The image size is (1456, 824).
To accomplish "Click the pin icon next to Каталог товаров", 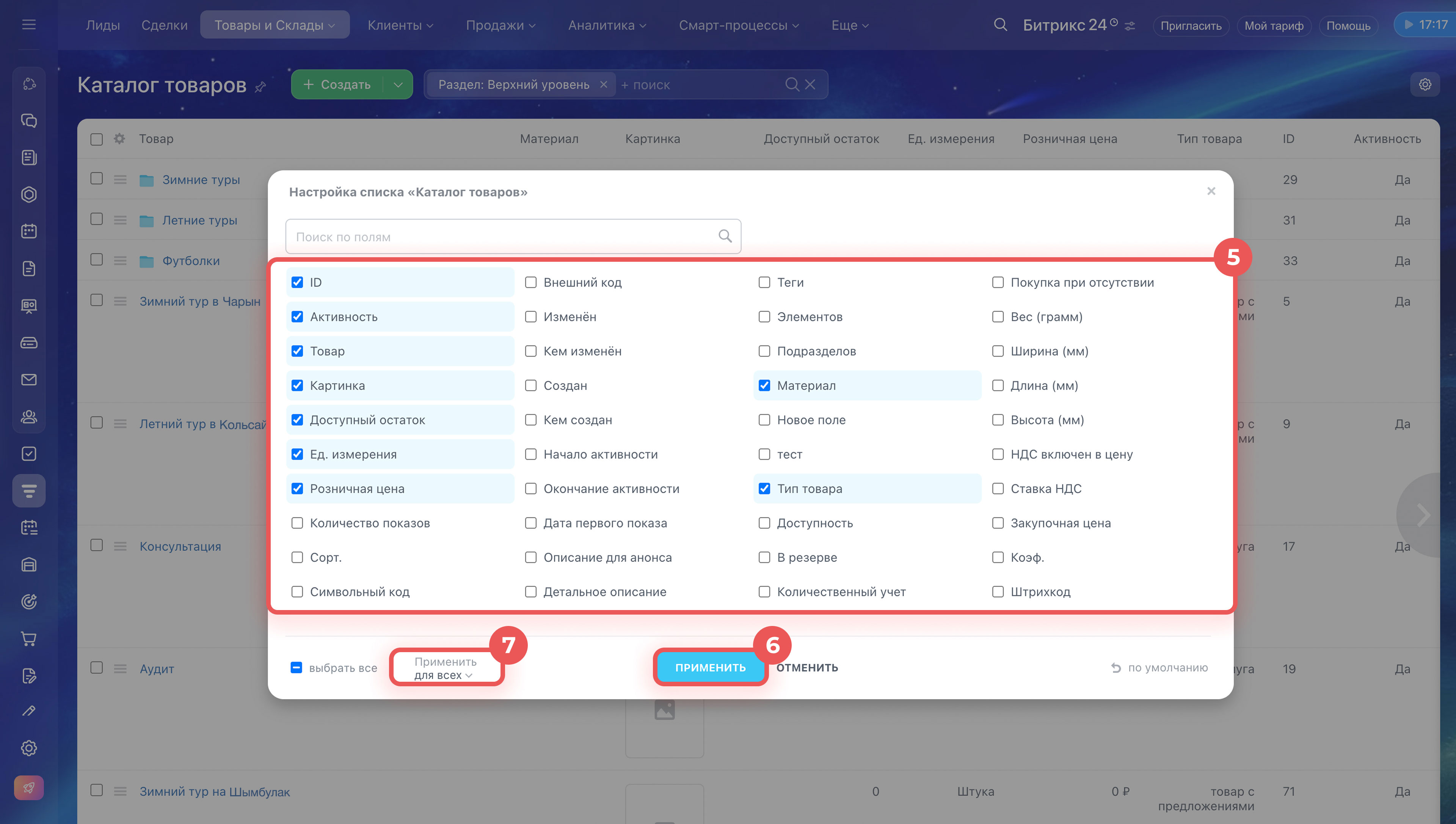I will tap(260, 86).
